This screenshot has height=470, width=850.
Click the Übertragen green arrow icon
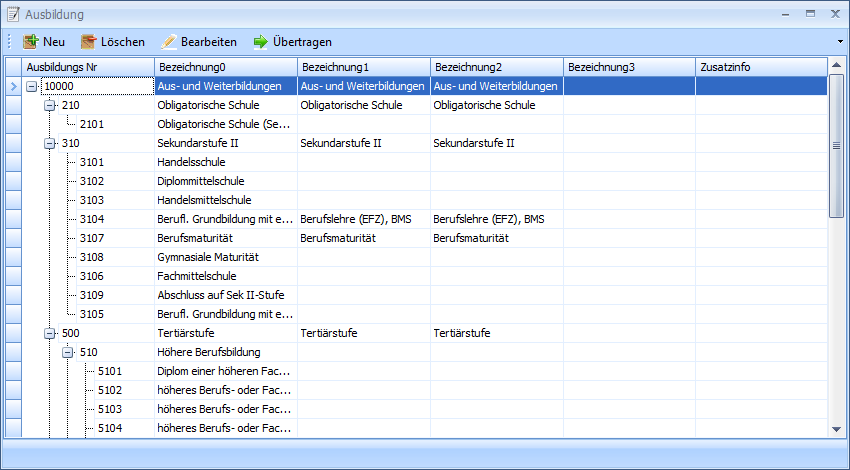pos(260,42)
